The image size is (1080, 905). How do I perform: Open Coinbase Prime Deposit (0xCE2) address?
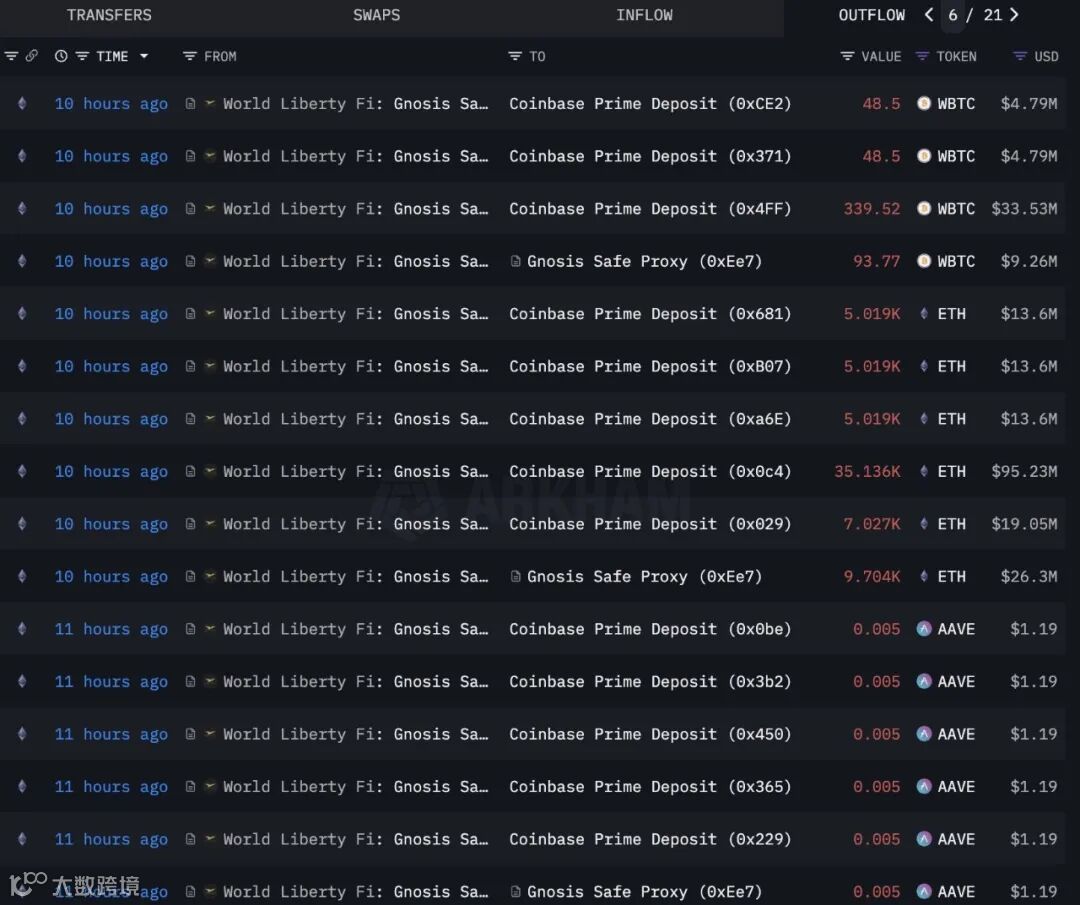pos(650,104)
